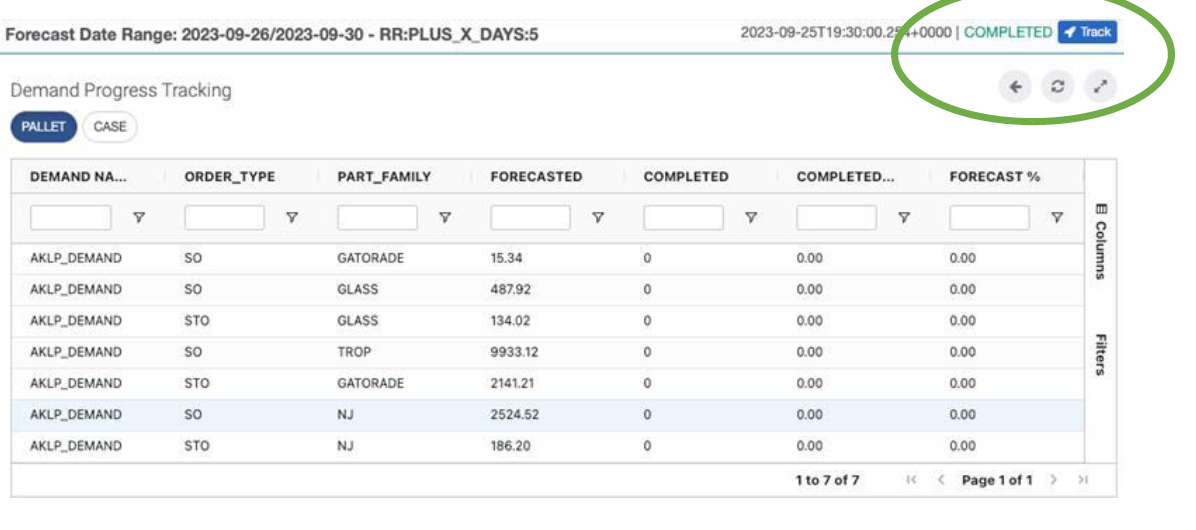Click filter icon for COMPLETED column
Image resolution: width=1196 pixels, height=530 pixels.
point(751,217)
